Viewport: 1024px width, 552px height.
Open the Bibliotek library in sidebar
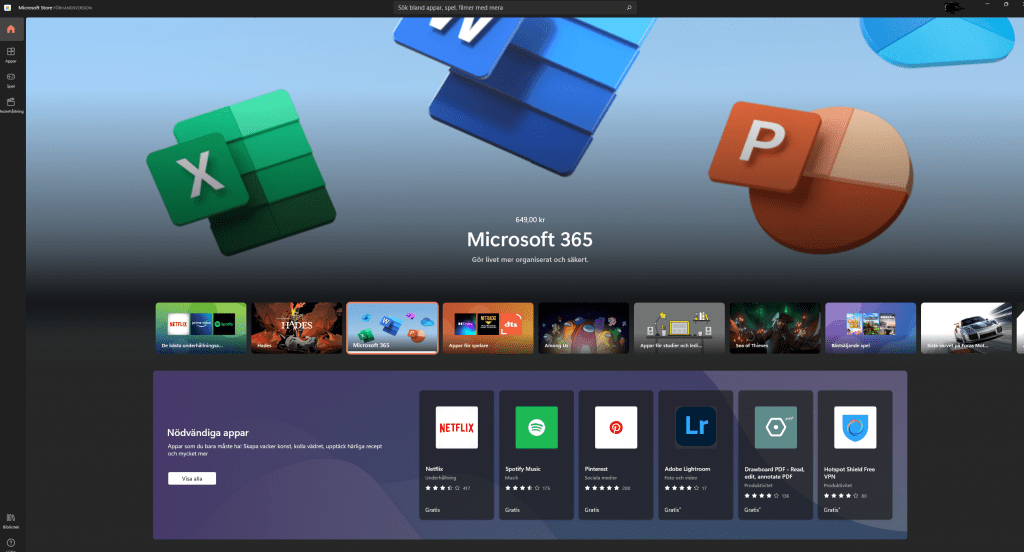11,521
